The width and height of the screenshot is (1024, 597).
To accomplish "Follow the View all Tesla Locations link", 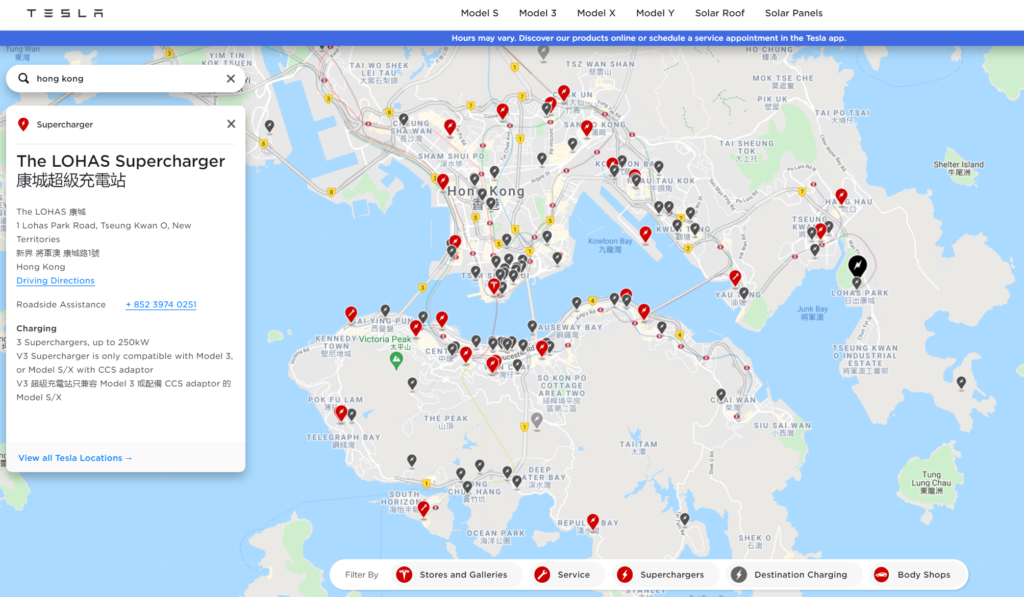I will coord(75,458).
